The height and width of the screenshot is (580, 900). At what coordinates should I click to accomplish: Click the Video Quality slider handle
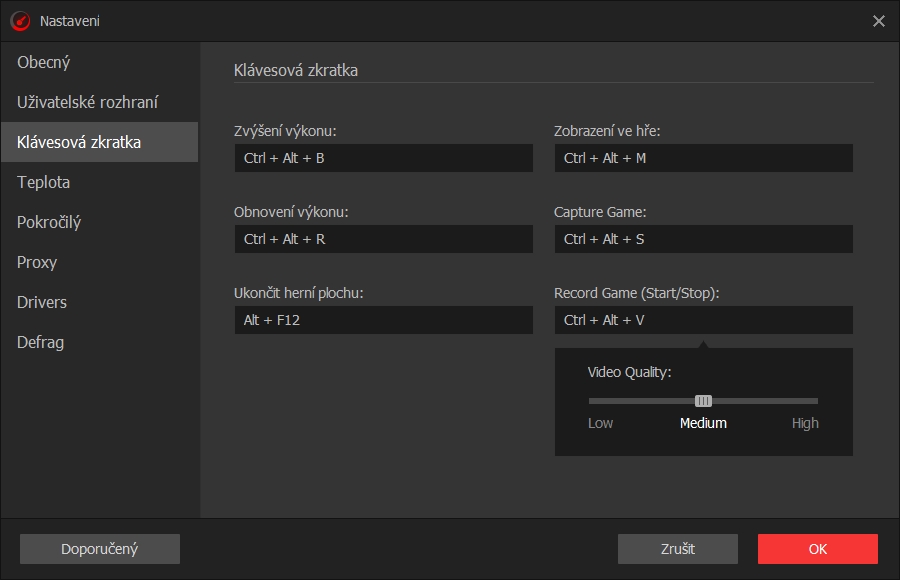click(x=703, y=401)
